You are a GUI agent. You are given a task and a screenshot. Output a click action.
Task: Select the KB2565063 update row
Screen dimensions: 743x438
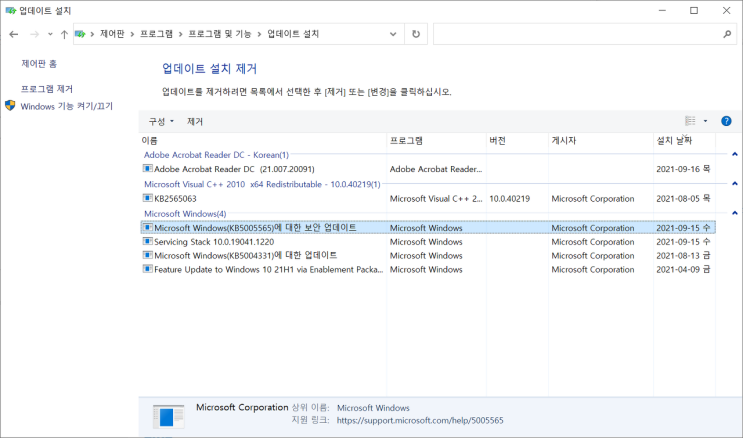[428, 199]
